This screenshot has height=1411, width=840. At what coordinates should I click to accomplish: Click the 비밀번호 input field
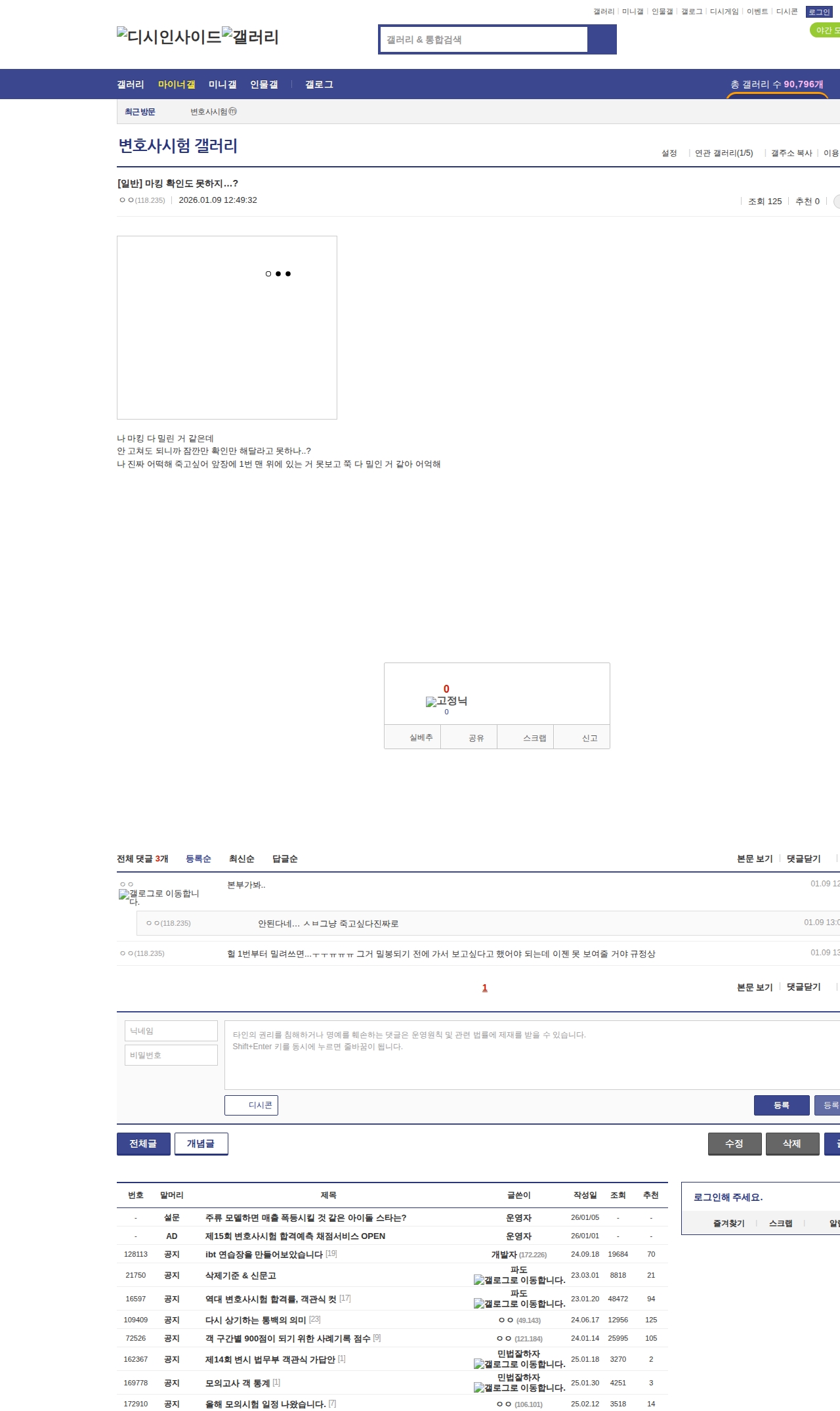[x=171, y=1055]
